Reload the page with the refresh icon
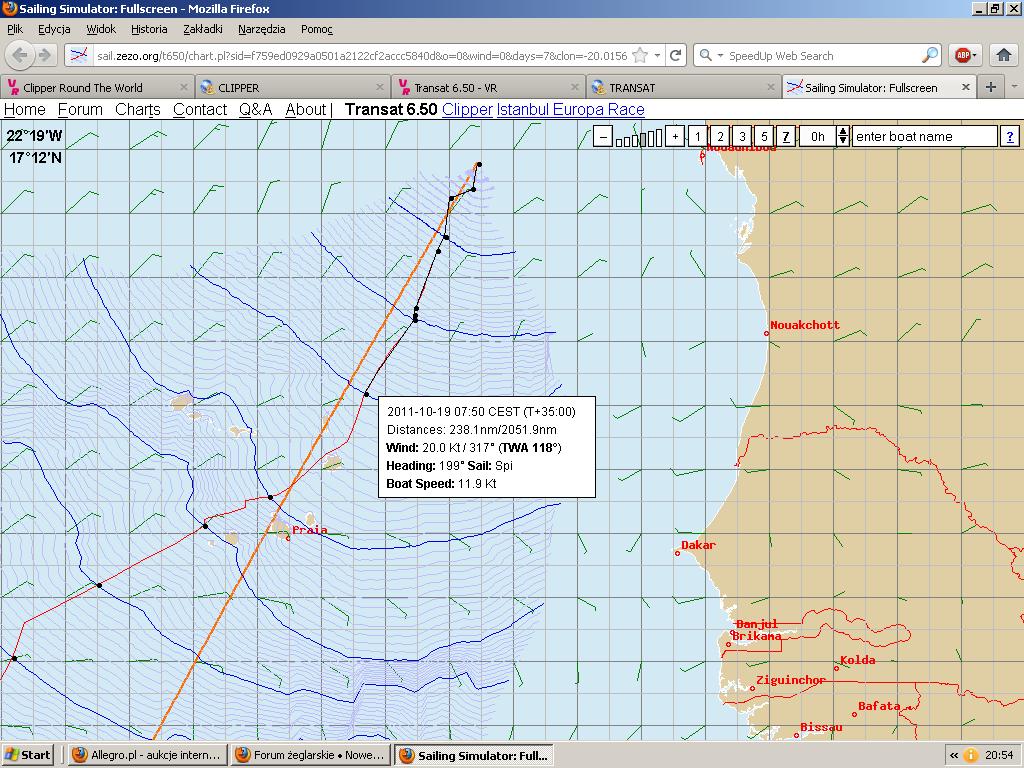This screenshot has height=768, width=1024. pyautogui.click(x=676, y=56)
